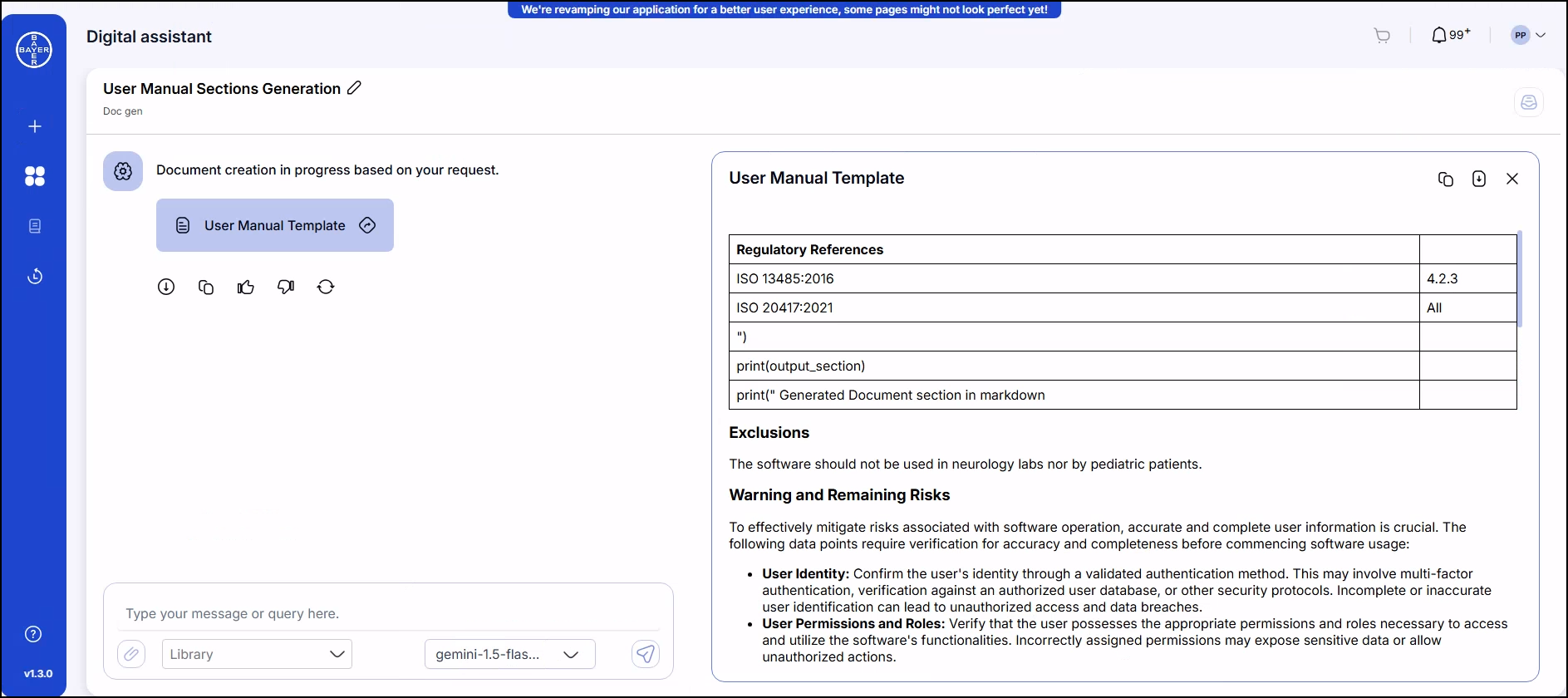Open the shopping cart
The image size is (1568, 698).
point(1382,36)
